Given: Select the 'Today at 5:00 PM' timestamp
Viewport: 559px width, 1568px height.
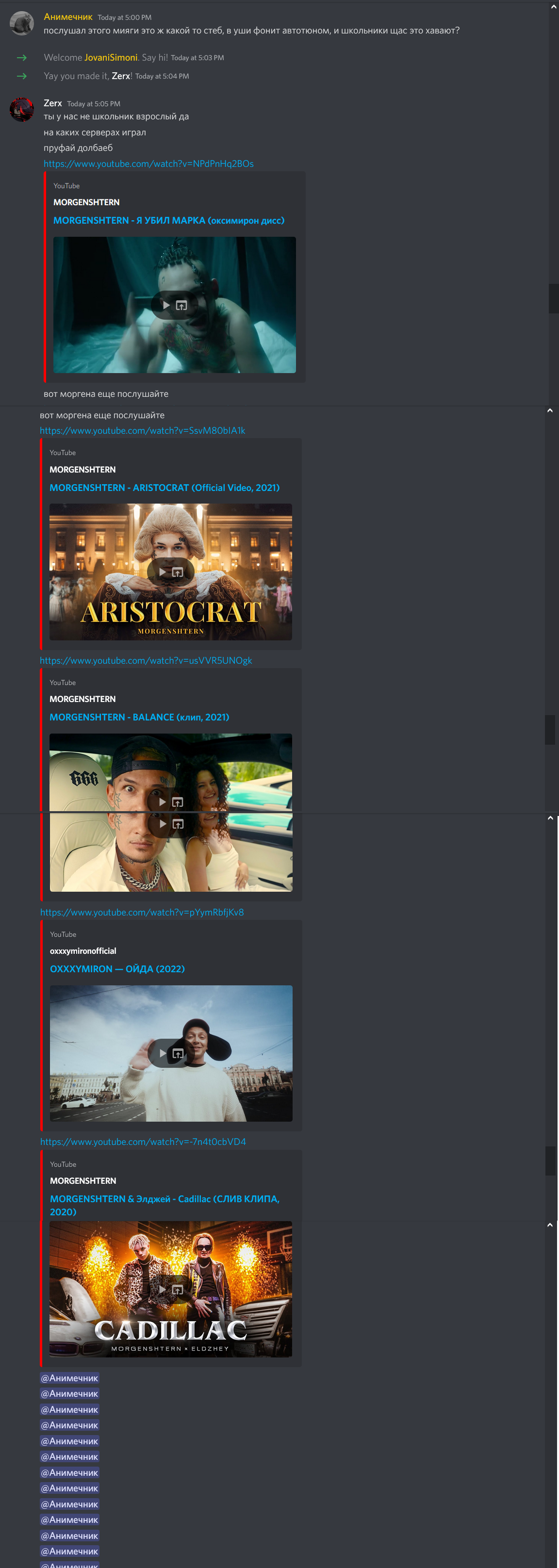Looking at the screenshot, I should pos(124,17).
